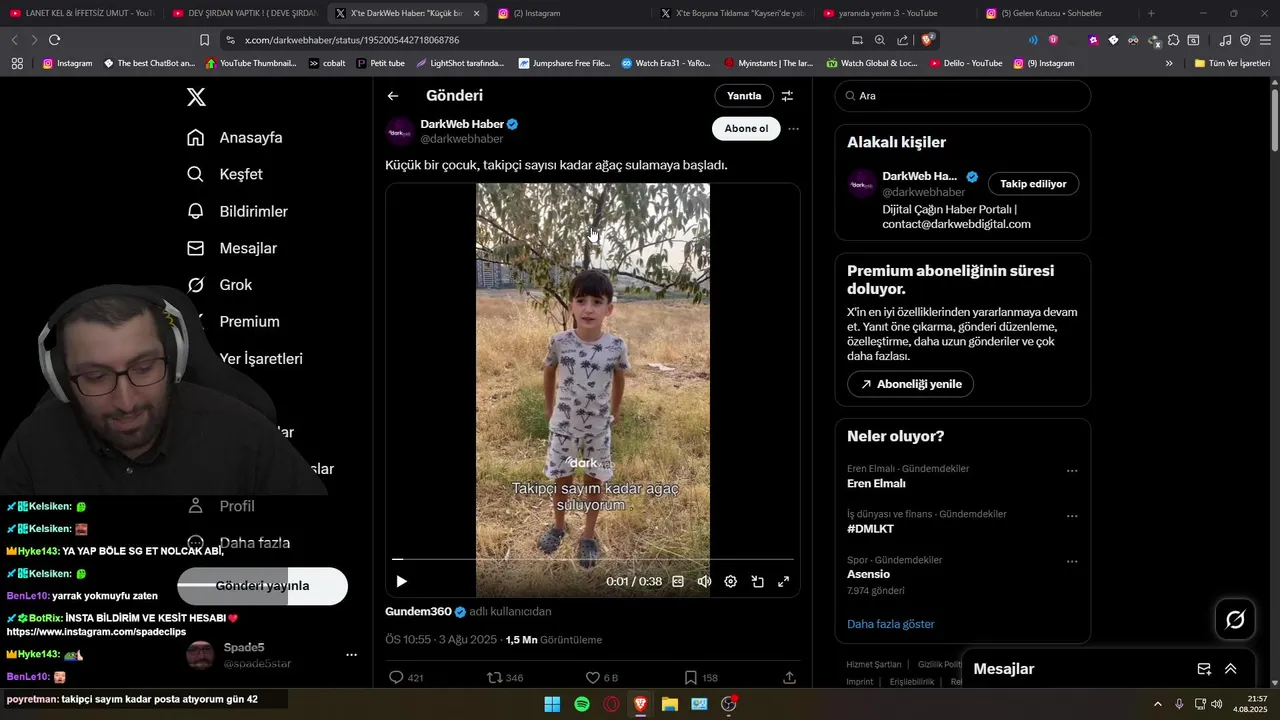Expand the Mesajlar drawer
This screenshot has height=720, width=1280.
[x=1231, y=669]
